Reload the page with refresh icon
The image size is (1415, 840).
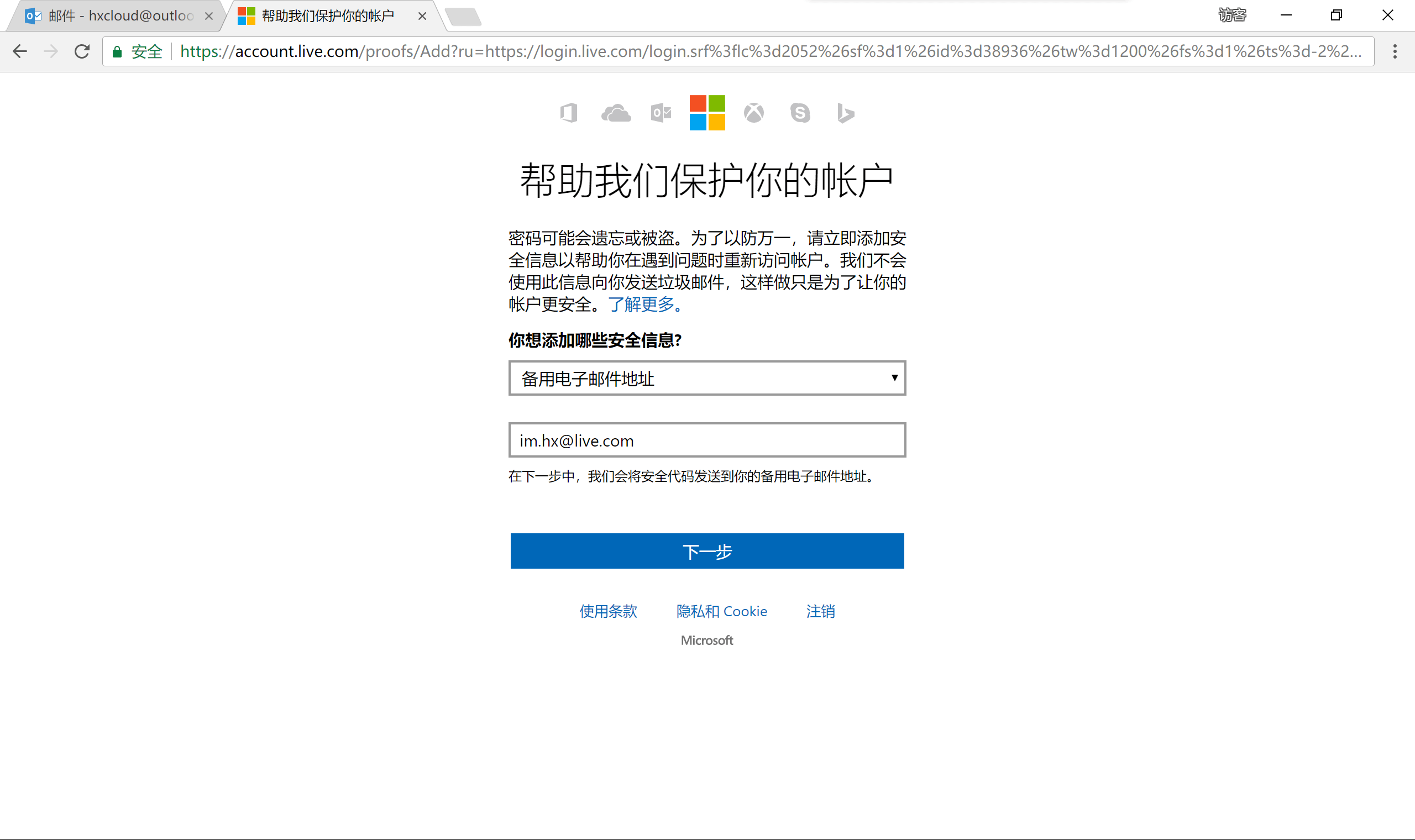click(82, 51)
